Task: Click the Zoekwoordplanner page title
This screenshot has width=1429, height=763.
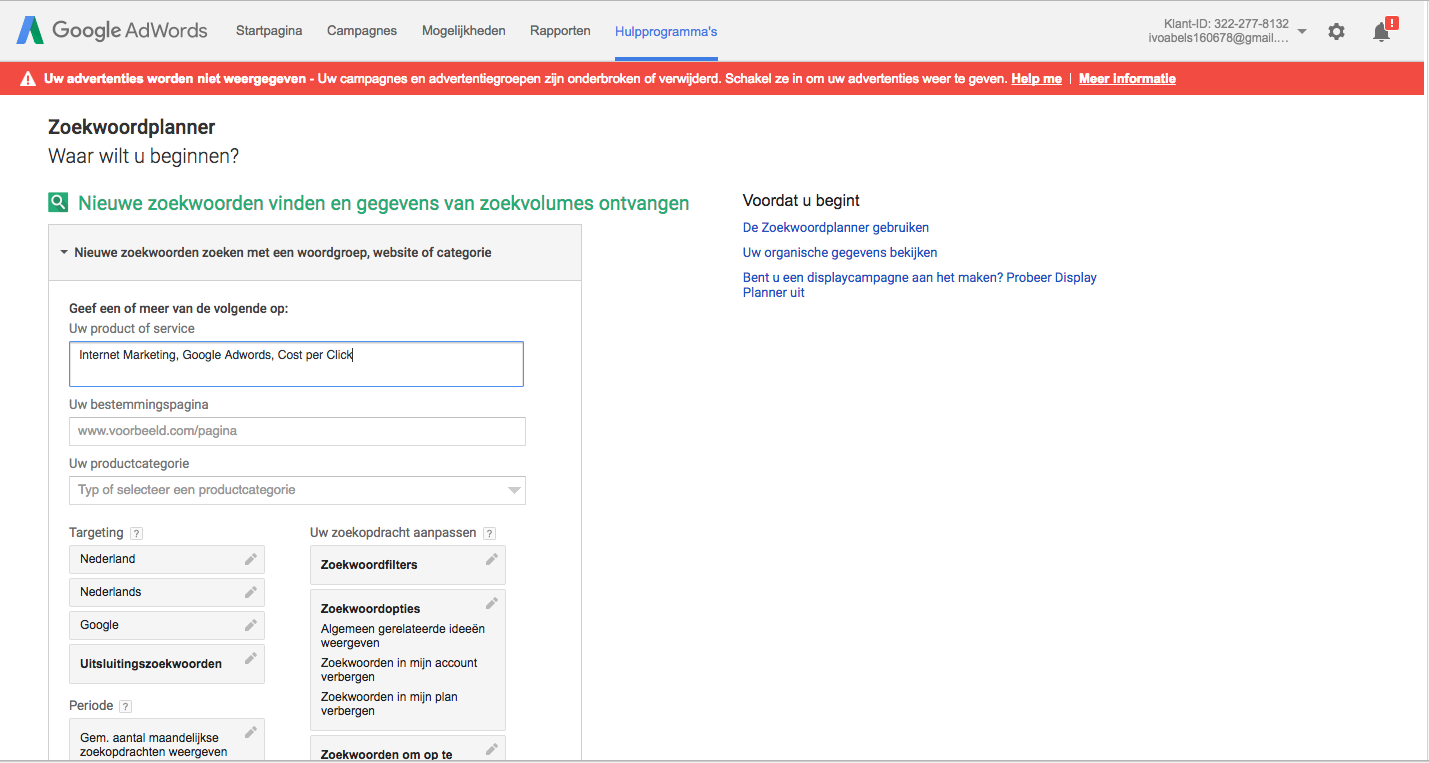Action: [132, 127]
